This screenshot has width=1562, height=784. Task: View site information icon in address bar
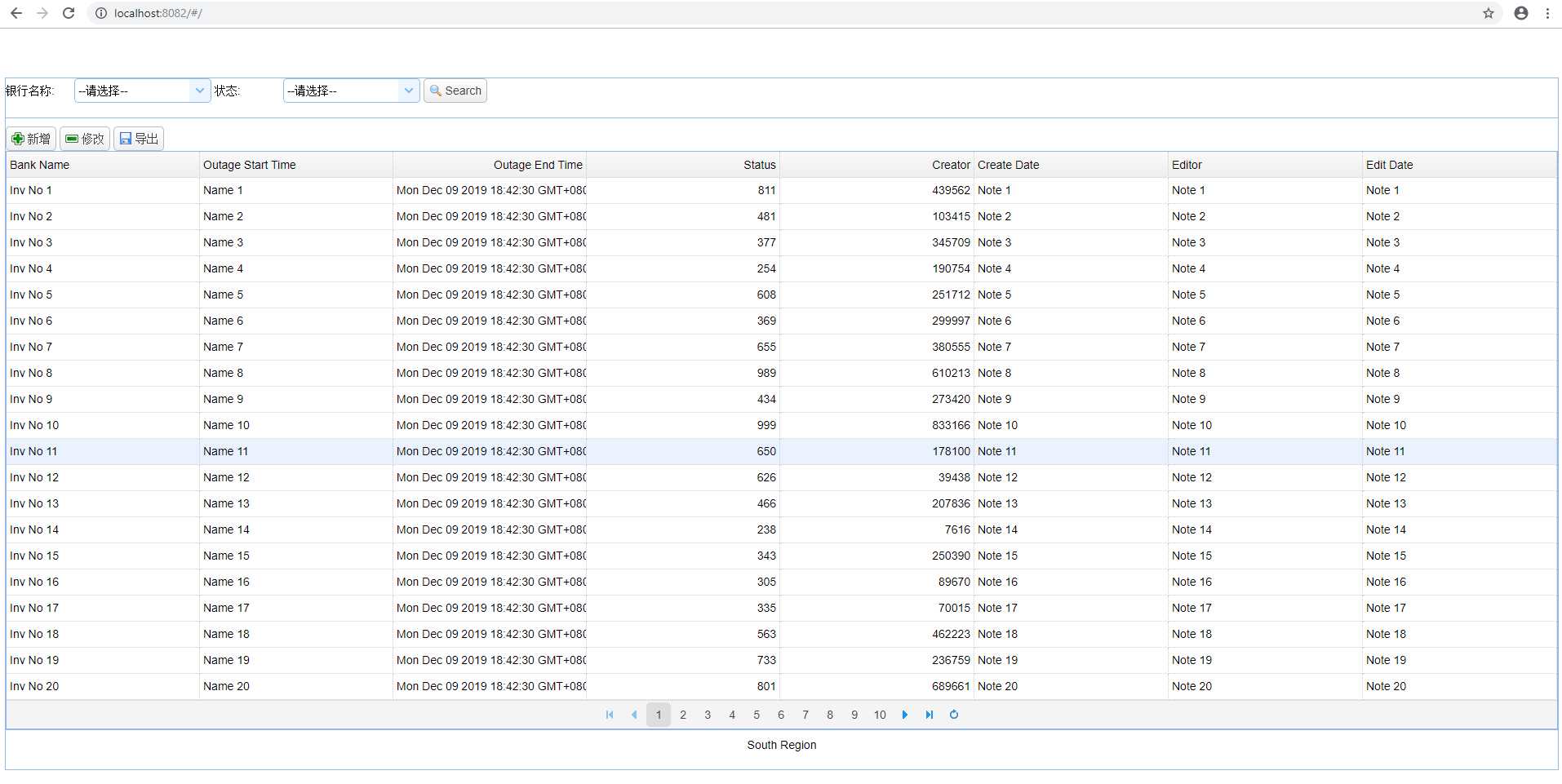click(101, 13)
